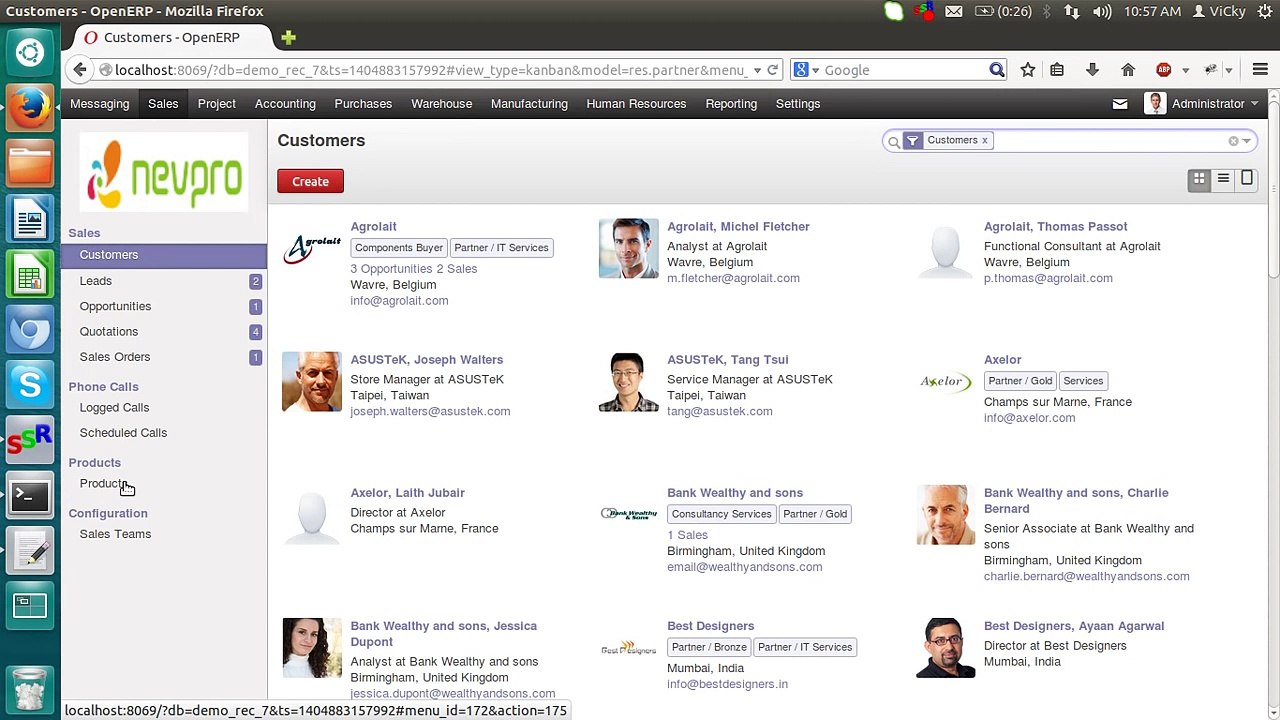Open the Agrolait customer card title

click(373, 226)
